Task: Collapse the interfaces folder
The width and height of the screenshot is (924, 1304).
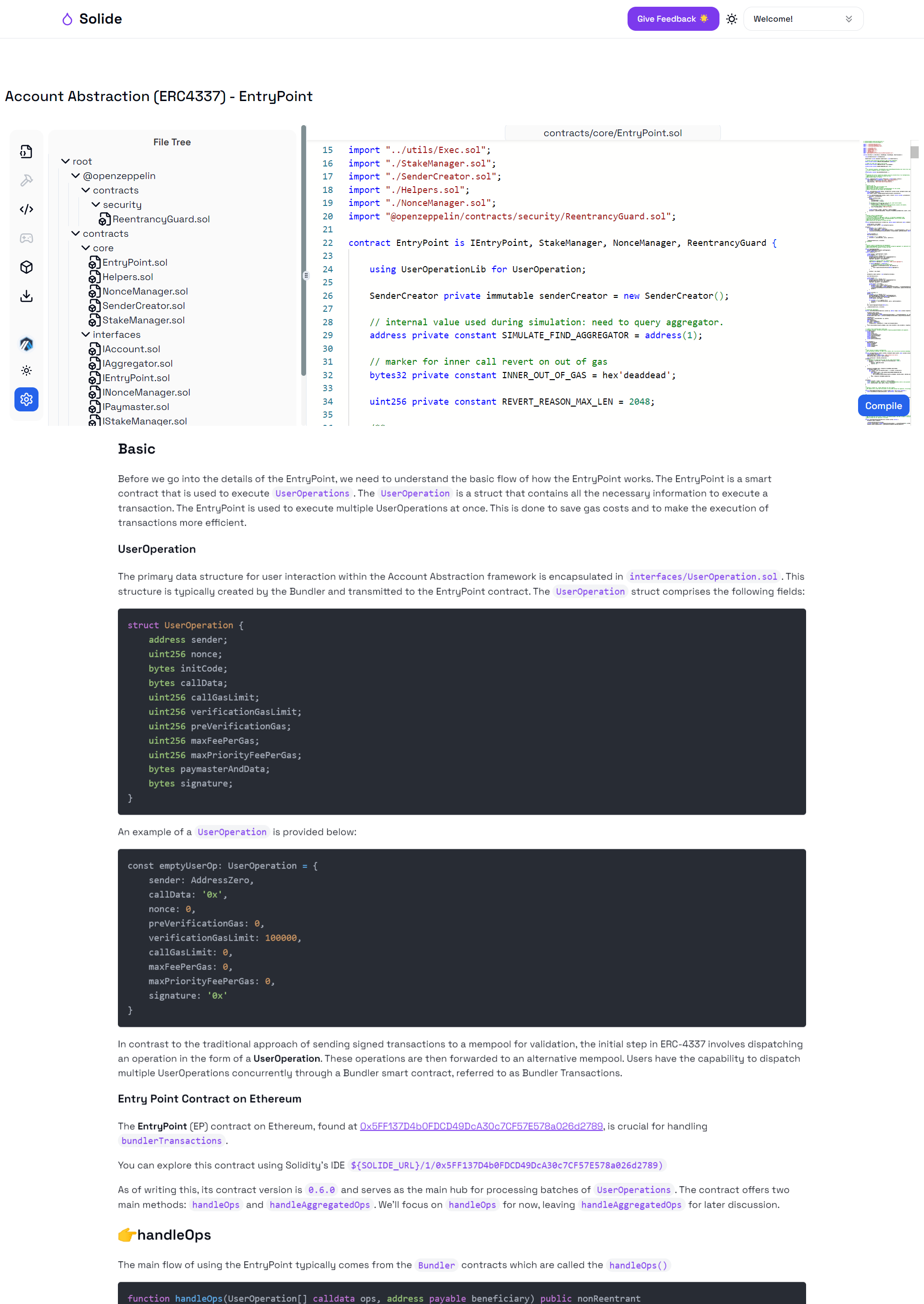Action: (x=86, y=334)
